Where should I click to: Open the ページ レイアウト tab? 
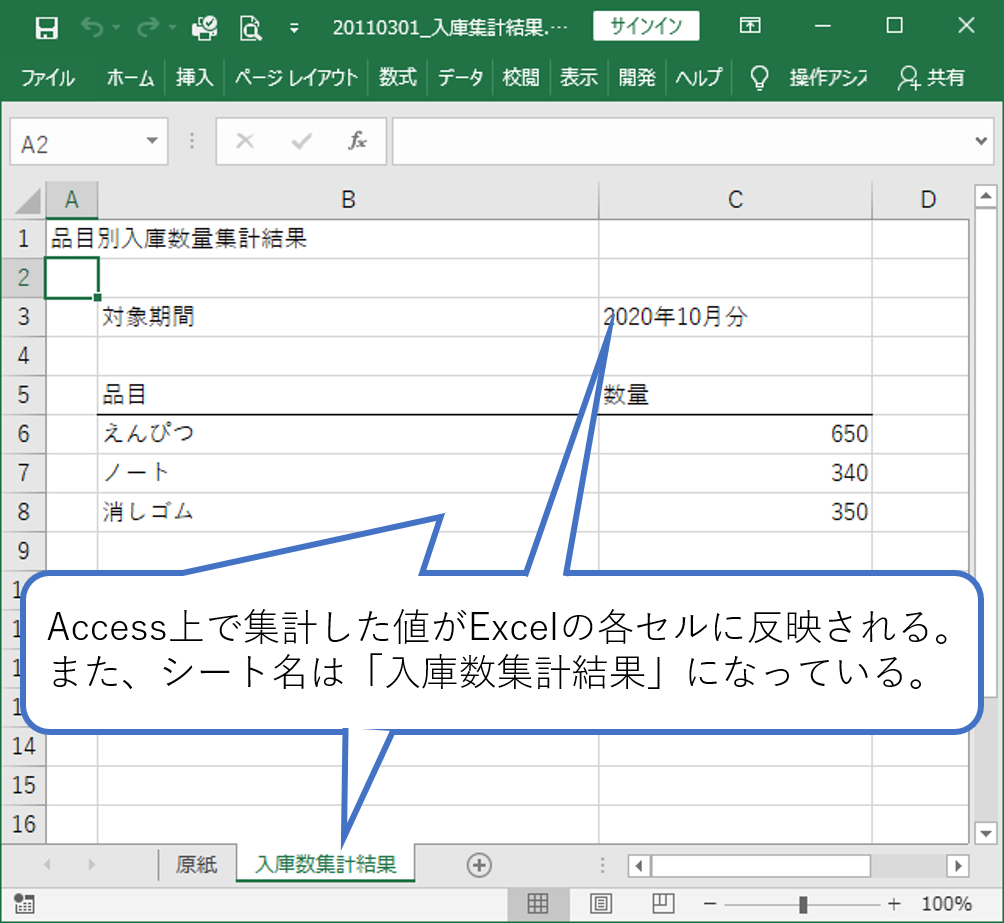click(296, 78)
